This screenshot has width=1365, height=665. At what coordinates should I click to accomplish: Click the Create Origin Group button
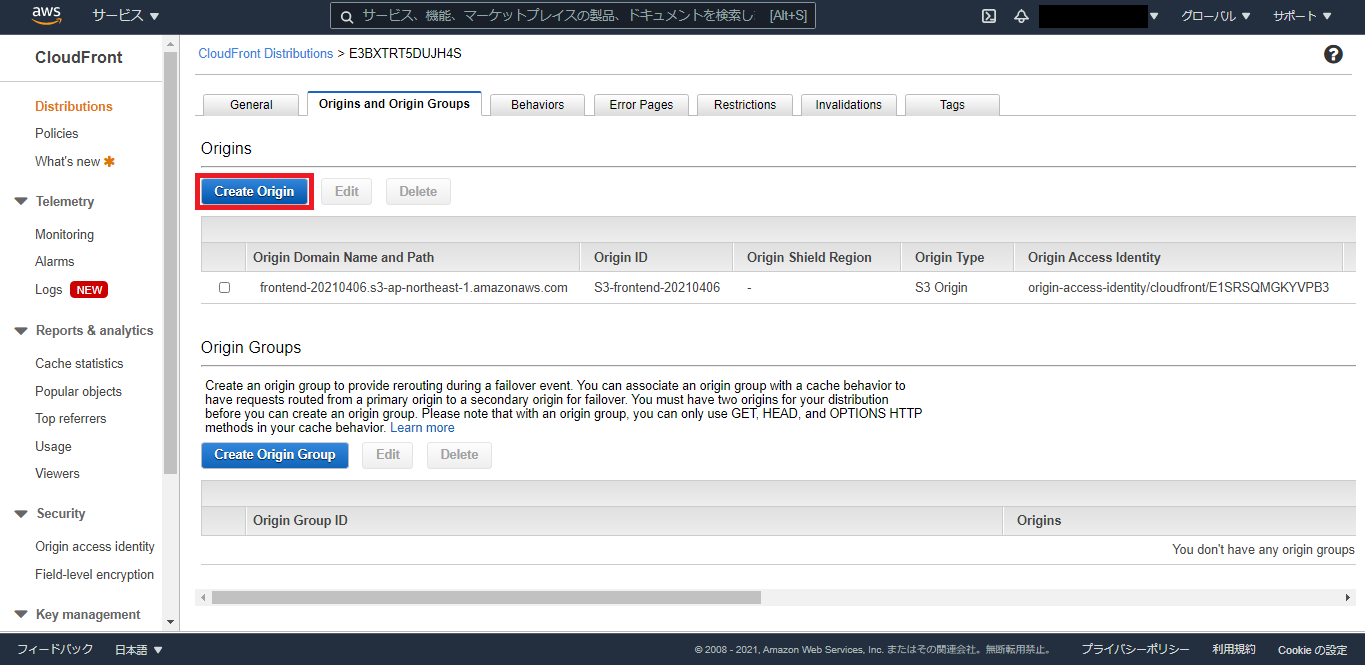pos(275,455)
